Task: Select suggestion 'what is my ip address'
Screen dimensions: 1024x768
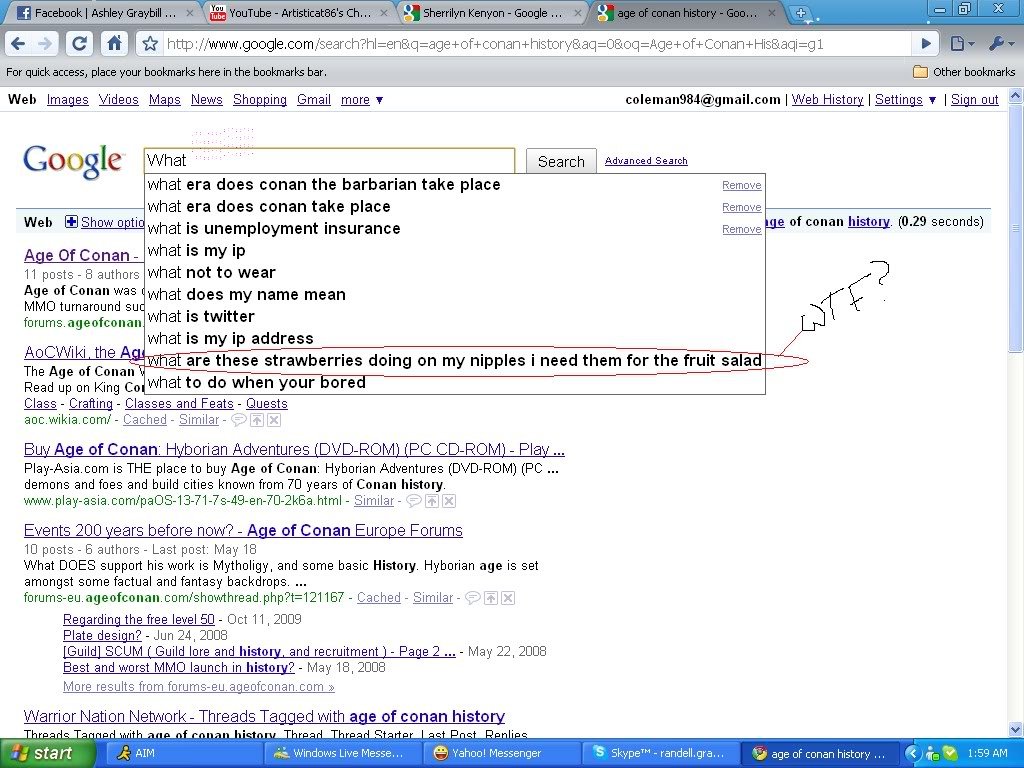Action: tap(455, 338)
